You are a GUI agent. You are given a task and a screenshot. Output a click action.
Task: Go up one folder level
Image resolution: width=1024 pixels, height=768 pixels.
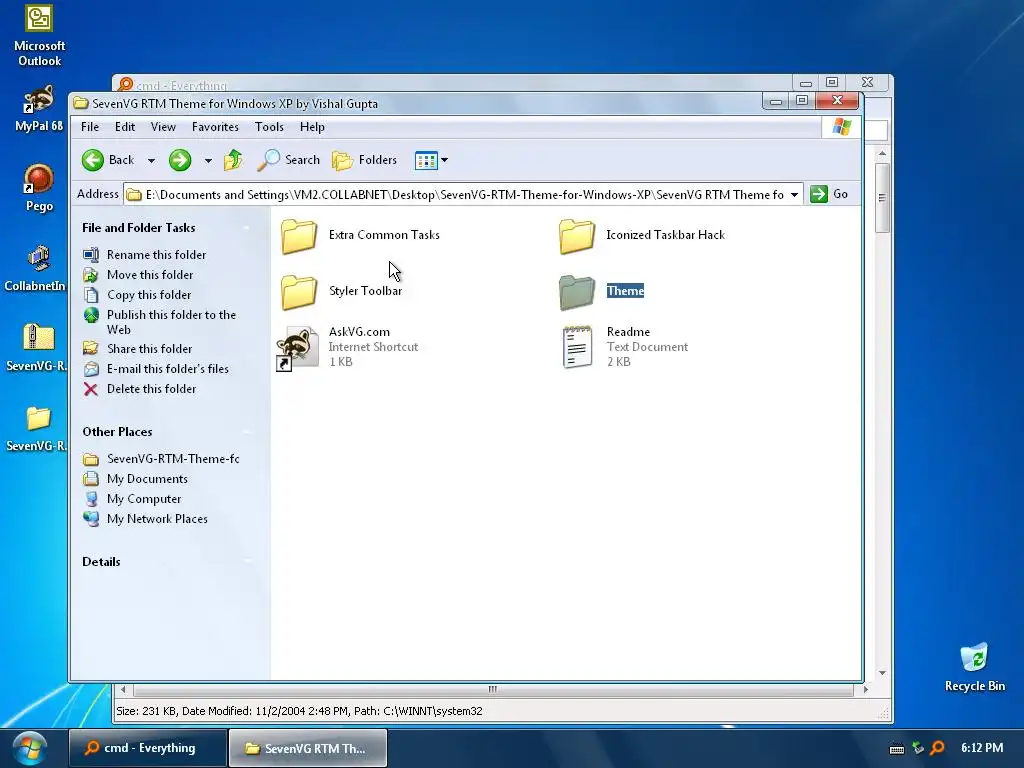[233, 160]
